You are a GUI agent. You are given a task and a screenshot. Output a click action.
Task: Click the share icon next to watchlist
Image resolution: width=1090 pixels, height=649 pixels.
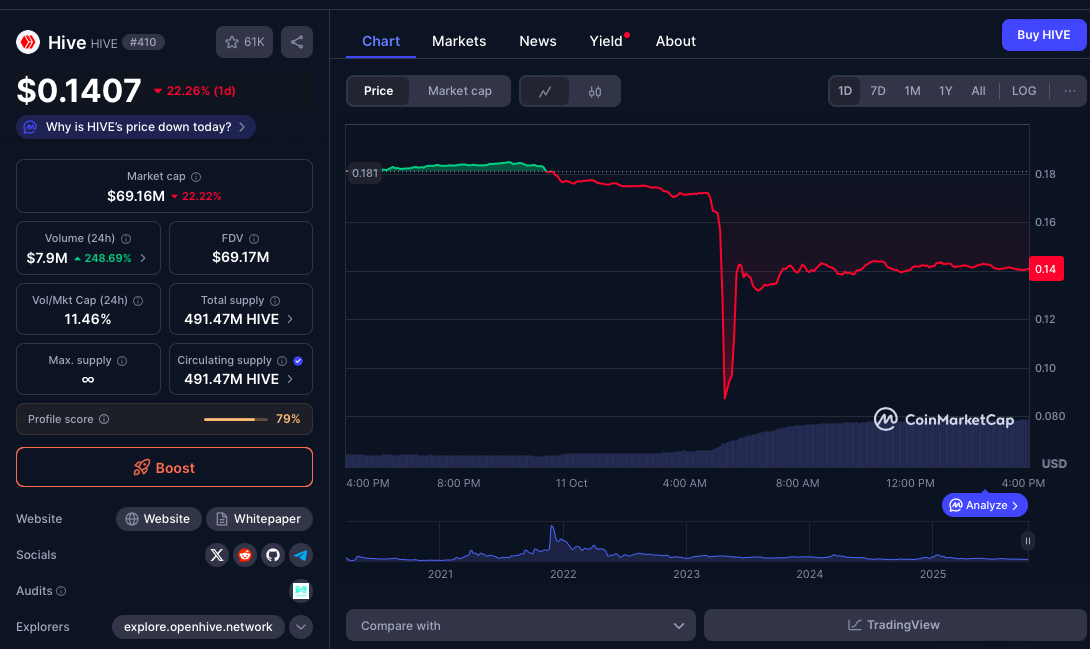(x=297, y=42)
